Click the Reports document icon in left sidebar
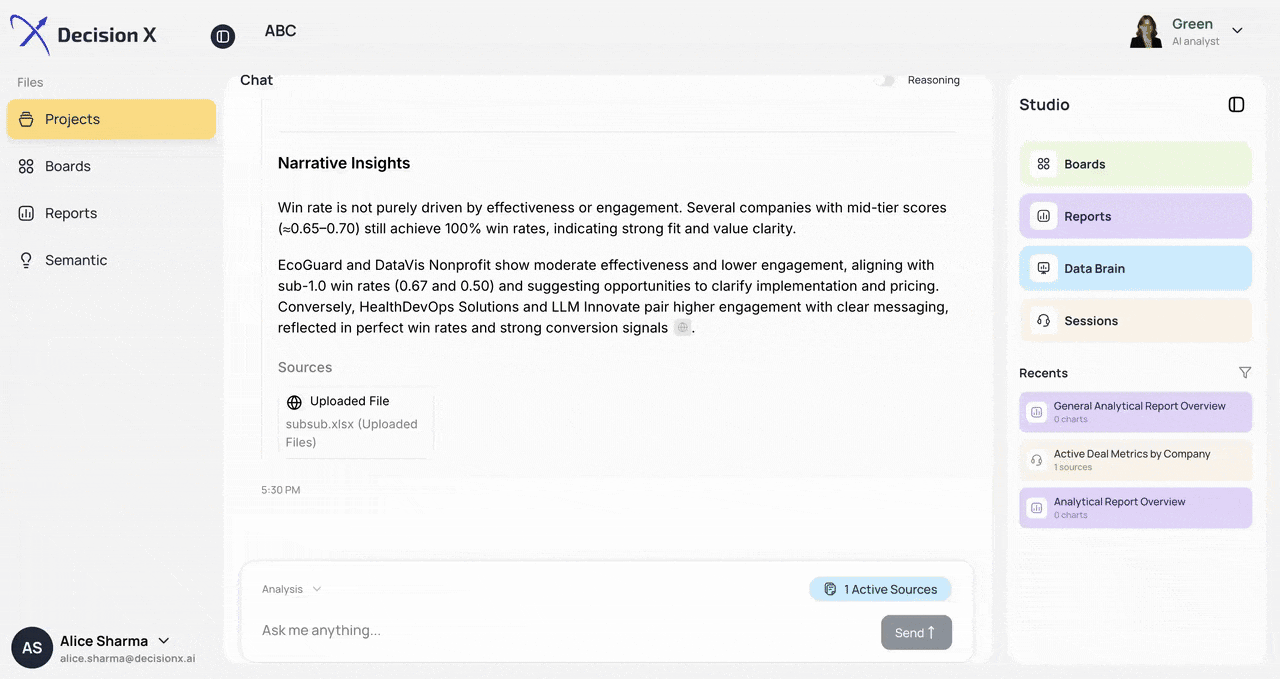The width and height of the screenshot is (1280, 679). pyautogui.click(x=25, y=213)
